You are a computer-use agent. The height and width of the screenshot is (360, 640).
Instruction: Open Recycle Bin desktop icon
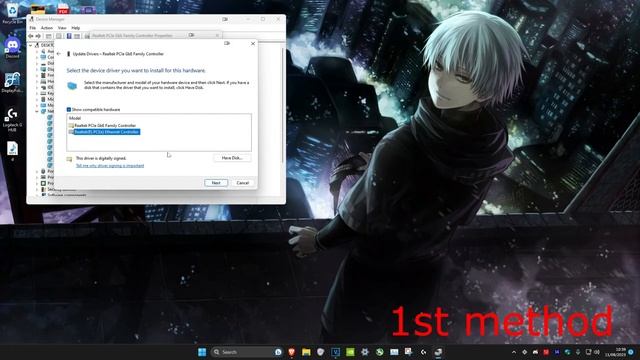[x=12, y=12]
